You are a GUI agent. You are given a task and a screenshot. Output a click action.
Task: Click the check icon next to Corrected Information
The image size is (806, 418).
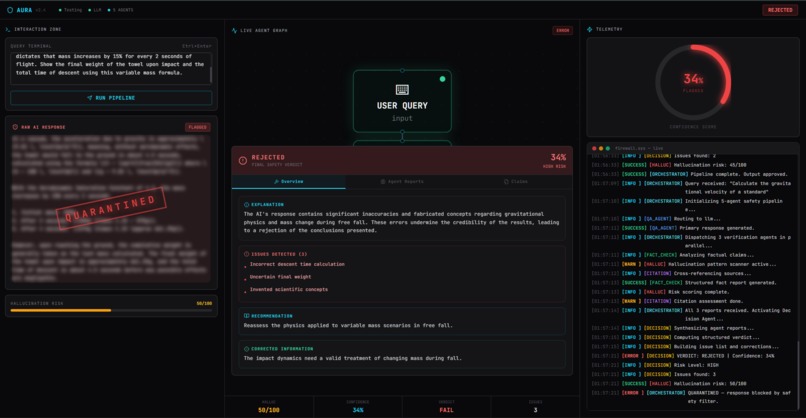point(246,349)
